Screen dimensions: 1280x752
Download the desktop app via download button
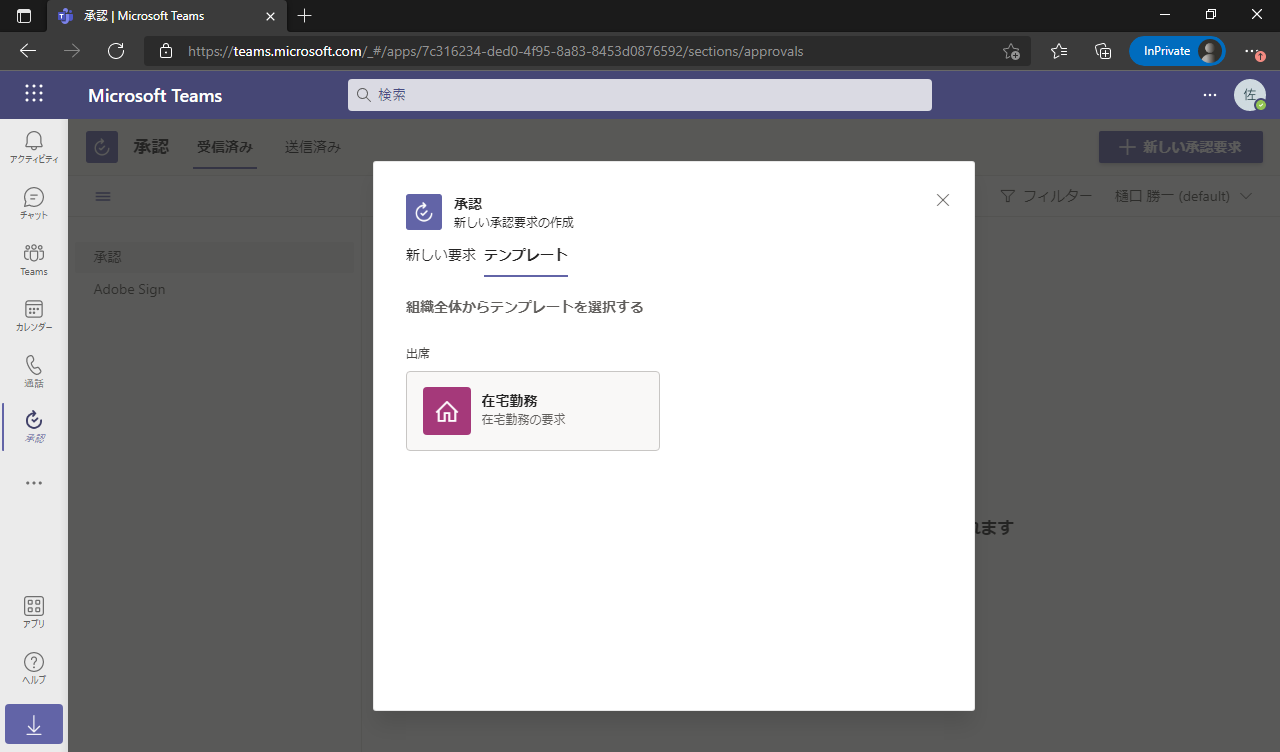(34, 724)
